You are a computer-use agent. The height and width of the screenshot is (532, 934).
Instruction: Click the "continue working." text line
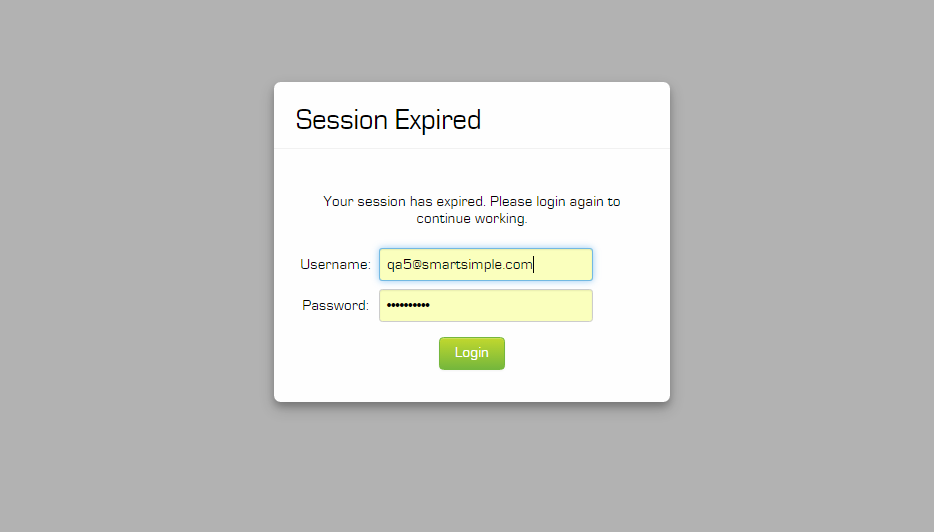471,218
